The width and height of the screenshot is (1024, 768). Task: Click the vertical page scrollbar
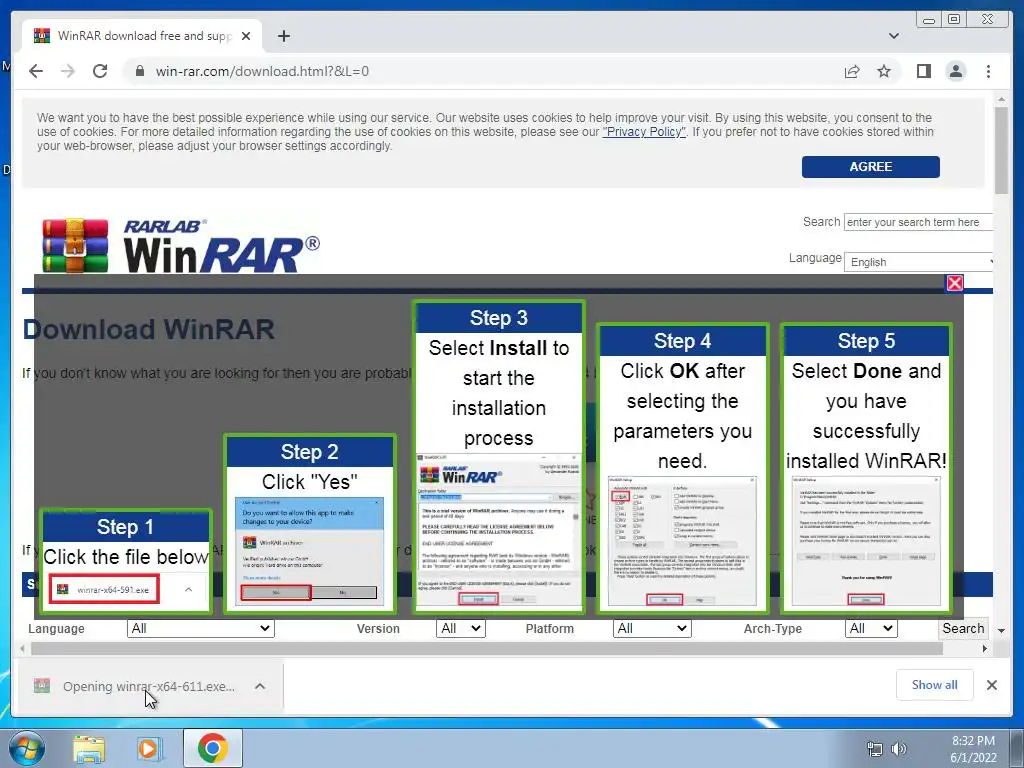1001,150
